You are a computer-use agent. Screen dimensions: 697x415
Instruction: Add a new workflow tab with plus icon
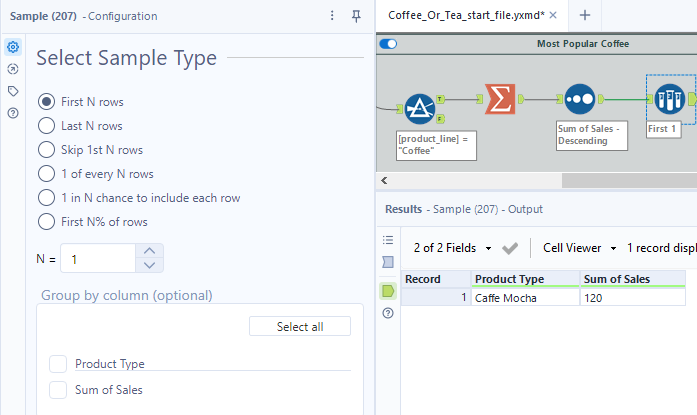pyautogui.click(x=585, y=16)
